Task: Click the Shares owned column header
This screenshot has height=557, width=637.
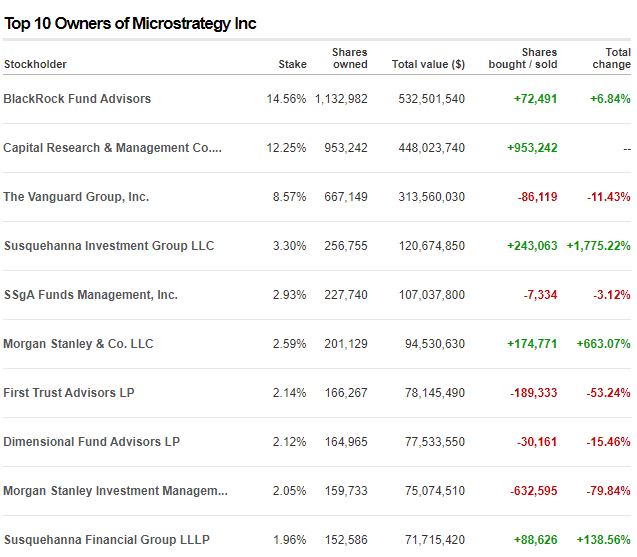Action: point(350,58)
